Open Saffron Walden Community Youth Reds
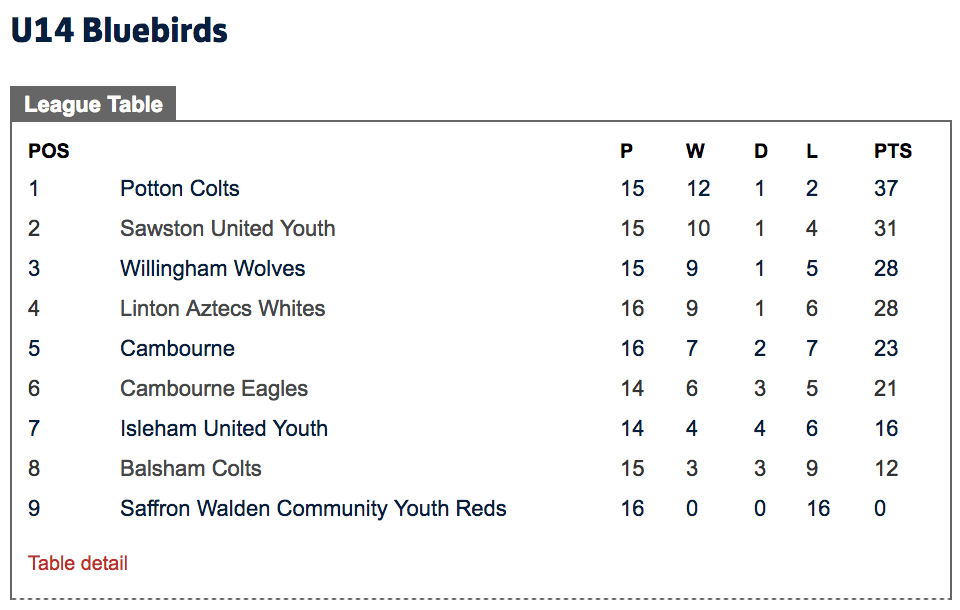960x610 pixels. tap(313, 508)
